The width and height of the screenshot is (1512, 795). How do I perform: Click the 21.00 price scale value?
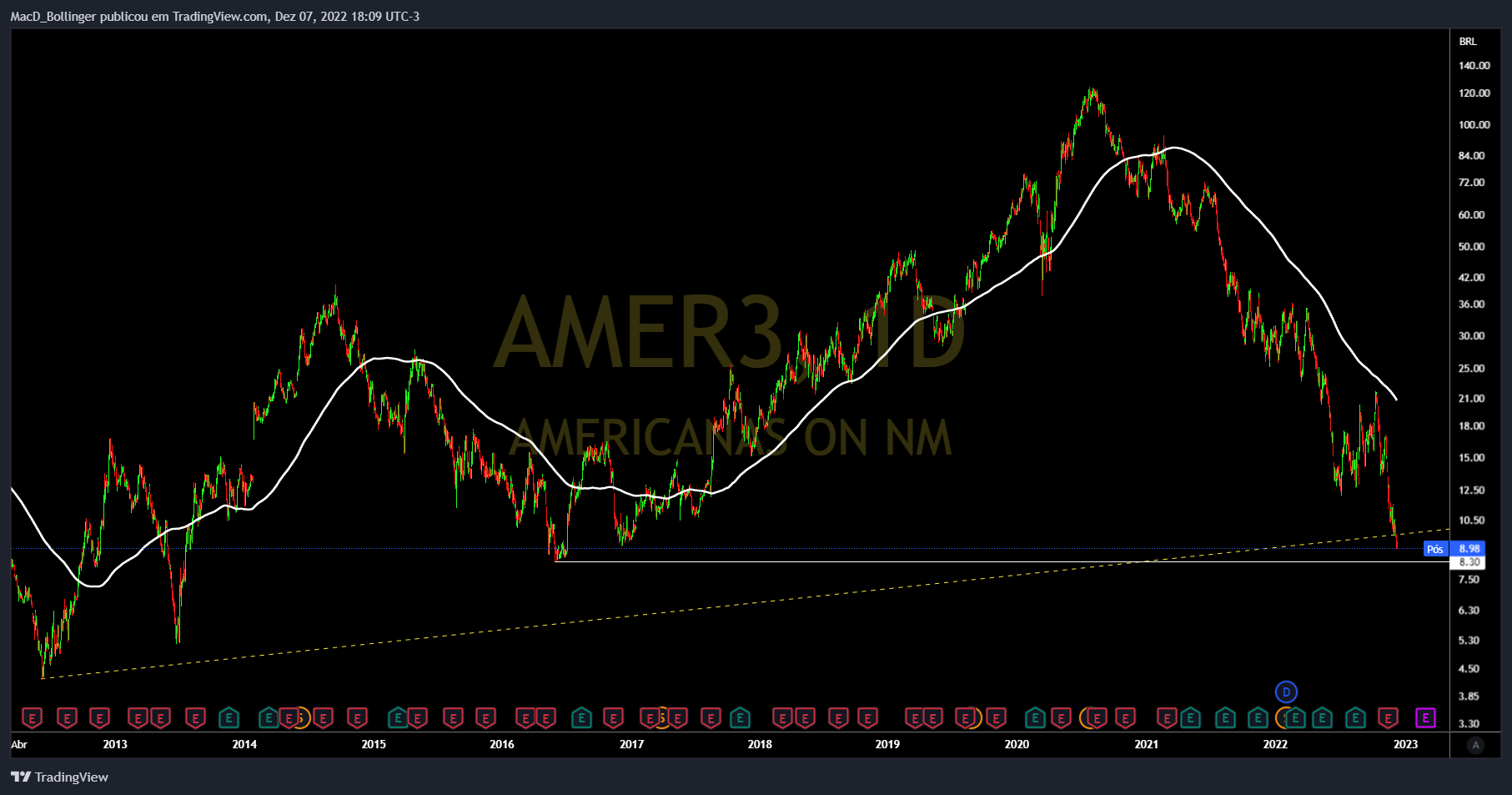[1471, 399]
